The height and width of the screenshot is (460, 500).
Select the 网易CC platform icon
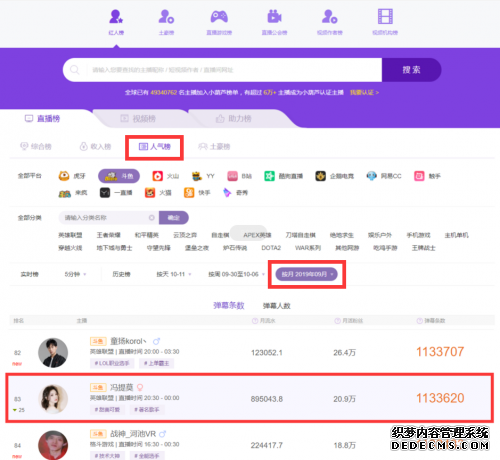(371, 176)
